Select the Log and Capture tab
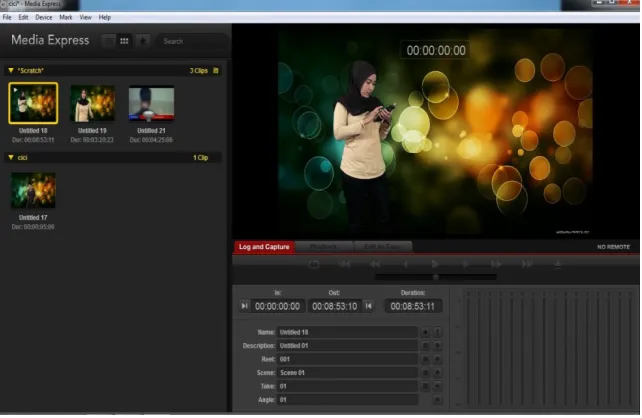The image size is (642, 418). [x=264, y=248]
